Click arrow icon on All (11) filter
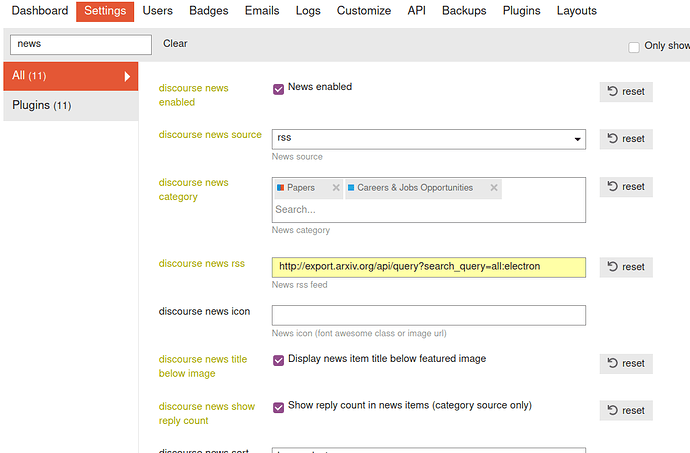The height and width of the screenshot is (453, 690). [127, 77]
